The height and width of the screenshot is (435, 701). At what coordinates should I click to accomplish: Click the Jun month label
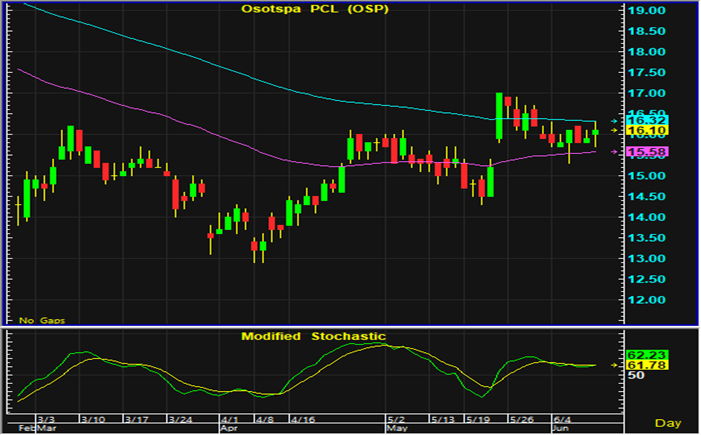point(561,428)
